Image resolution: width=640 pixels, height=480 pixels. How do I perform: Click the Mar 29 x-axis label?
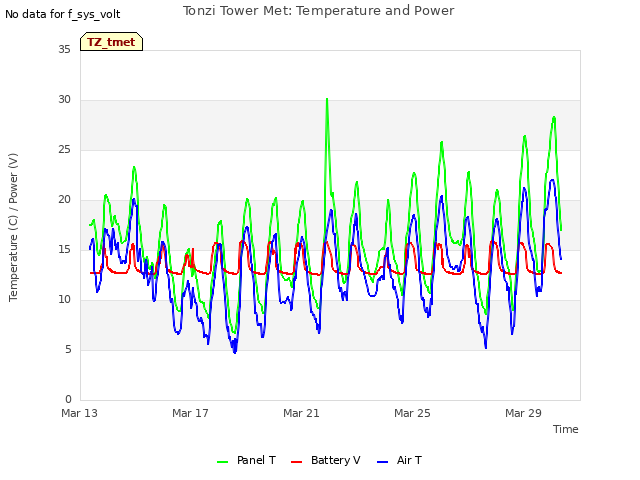523,413
